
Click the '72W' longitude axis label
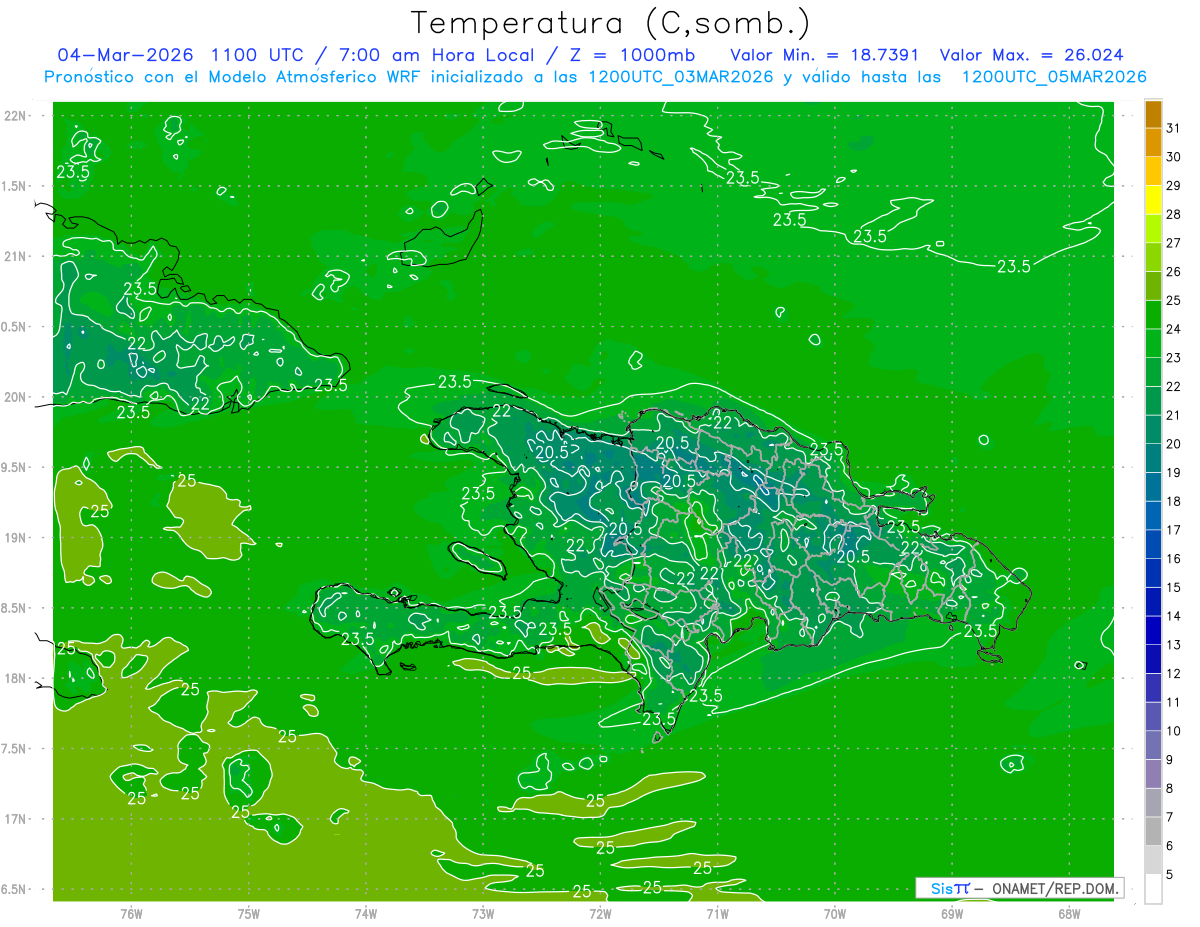pyautogui.click(x=600, y=913)
